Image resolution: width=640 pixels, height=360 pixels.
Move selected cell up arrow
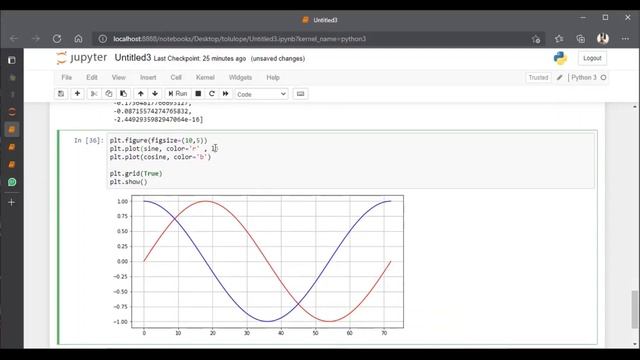point(140,94)
